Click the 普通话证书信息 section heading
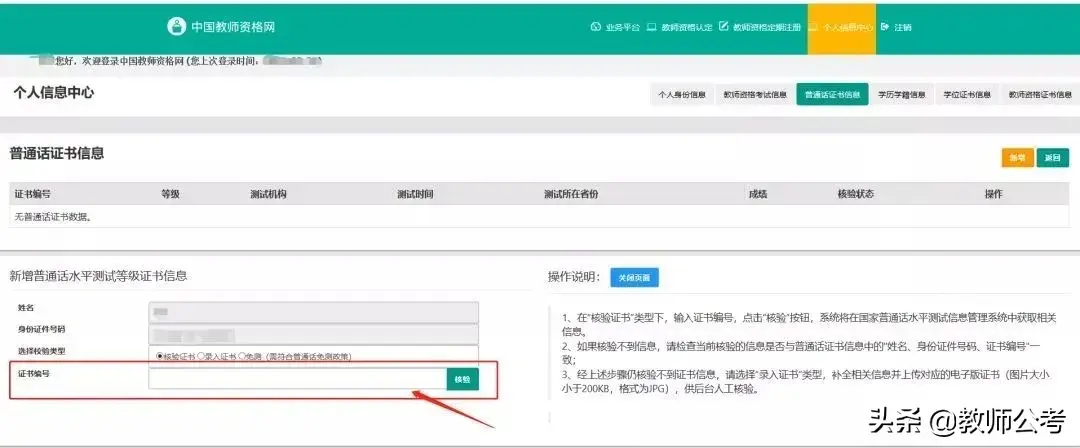Image resolution: width=1080 pixels, height=448 pixels. click(56, 154)
